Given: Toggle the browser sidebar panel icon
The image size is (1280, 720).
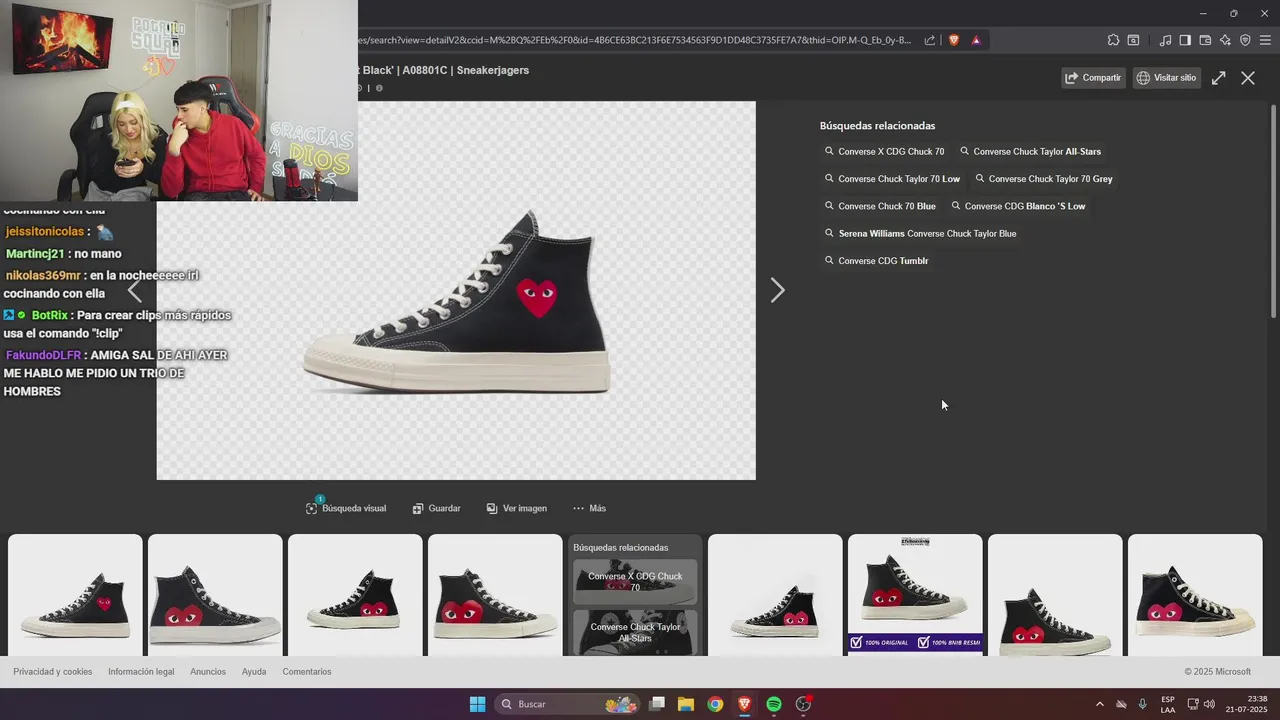Looking at the screenshot, I should point(1185,40).
